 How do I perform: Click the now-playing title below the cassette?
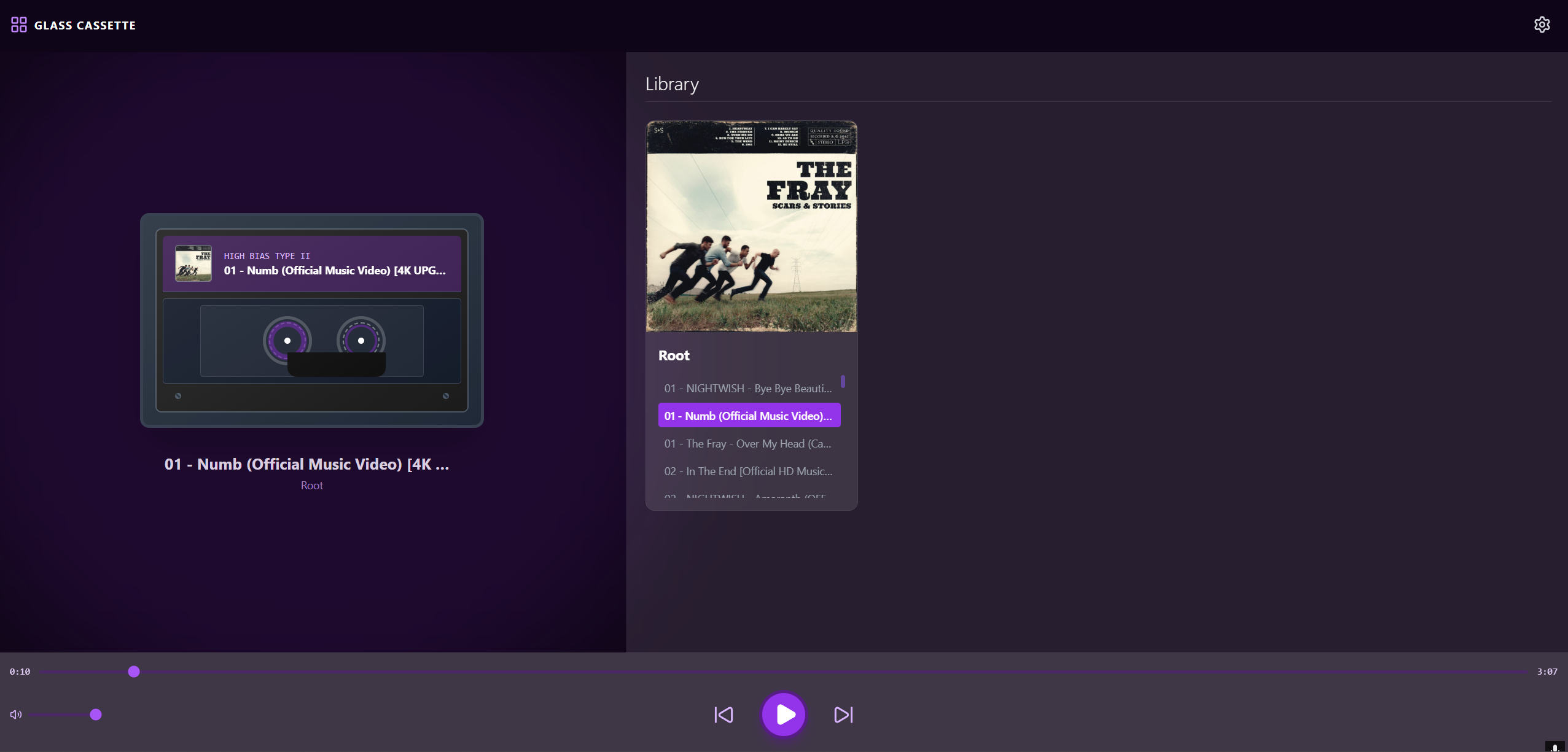coord(306,464)
